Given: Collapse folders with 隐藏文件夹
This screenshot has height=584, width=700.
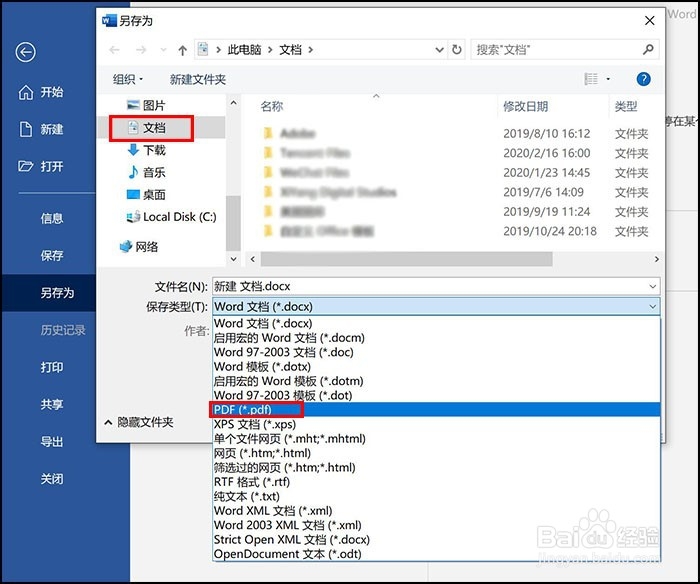Looking at the screenshot, I should tap(139, 422).
